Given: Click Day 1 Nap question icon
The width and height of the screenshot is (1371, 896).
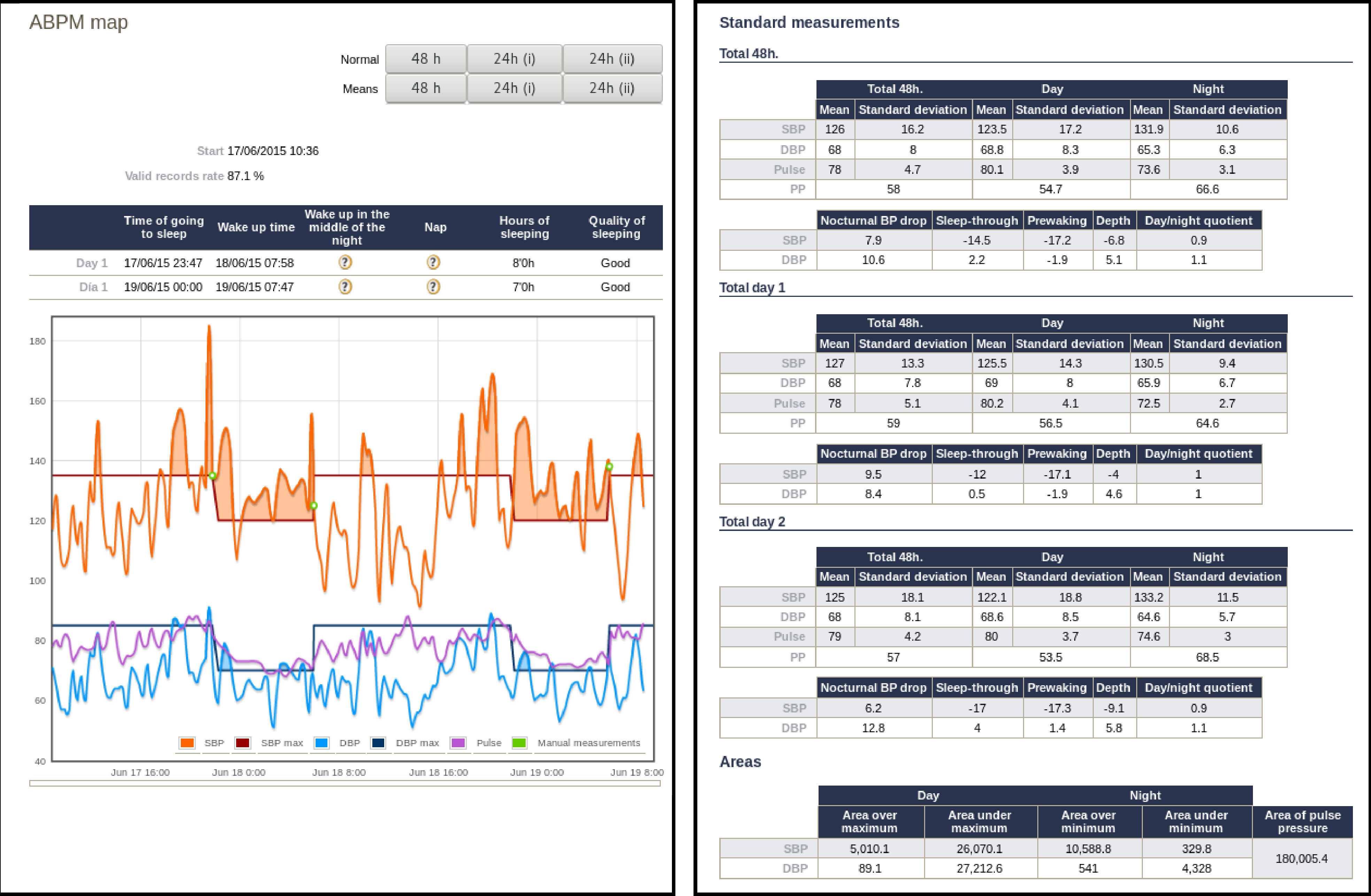Looking at the screenshot, I should pyautogui.click(x=433, y=263).
